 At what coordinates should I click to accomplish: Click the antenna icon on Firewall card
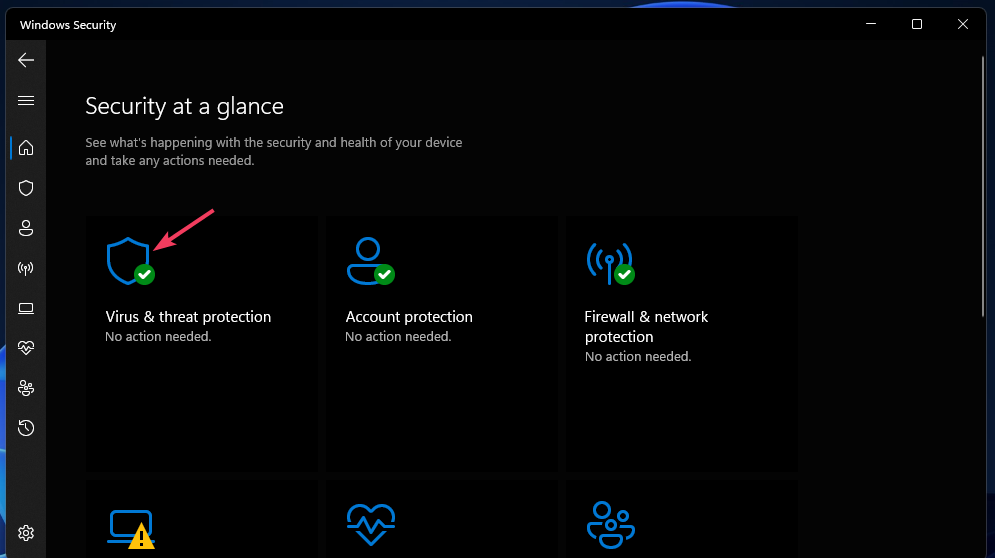tap(610, 263)
